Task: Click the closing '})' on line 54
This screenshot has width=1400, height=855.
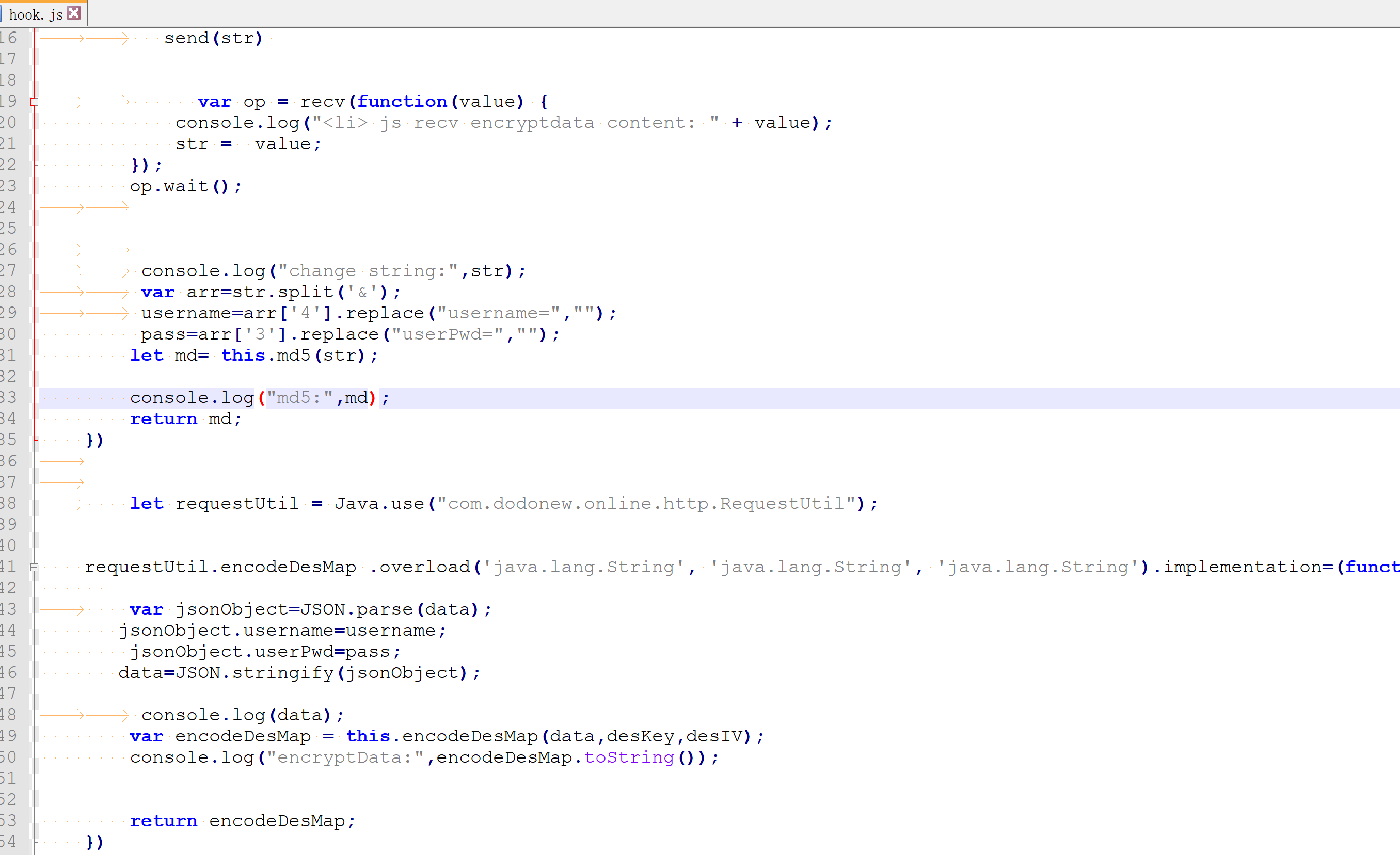Action: (x=95, y=842)
